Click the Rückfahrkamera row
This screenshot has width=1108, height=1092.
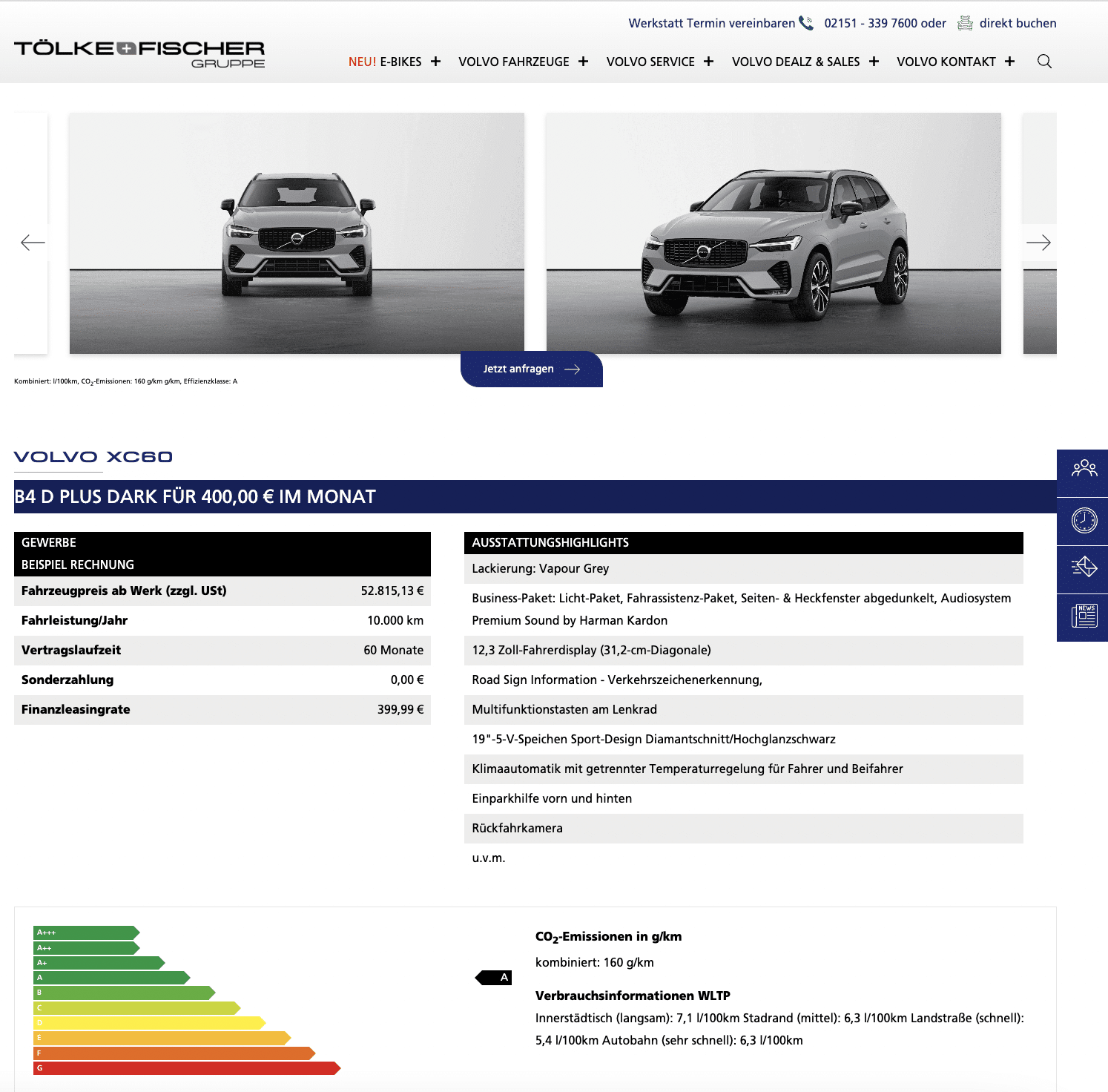744,829
